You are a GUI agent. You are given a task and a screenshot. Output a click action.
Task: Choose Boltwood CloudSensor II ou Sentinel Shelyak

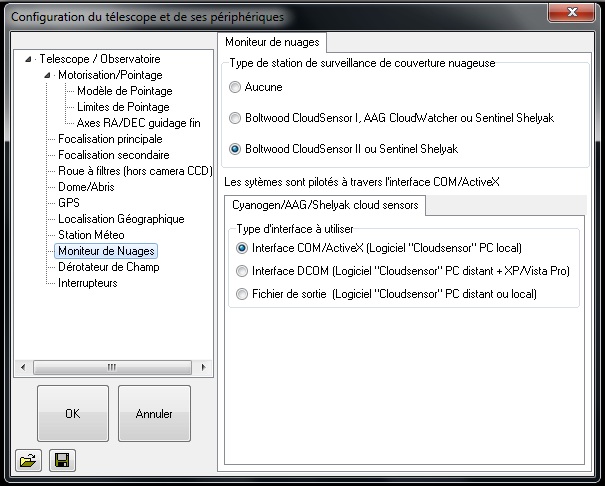coord(235,149)
